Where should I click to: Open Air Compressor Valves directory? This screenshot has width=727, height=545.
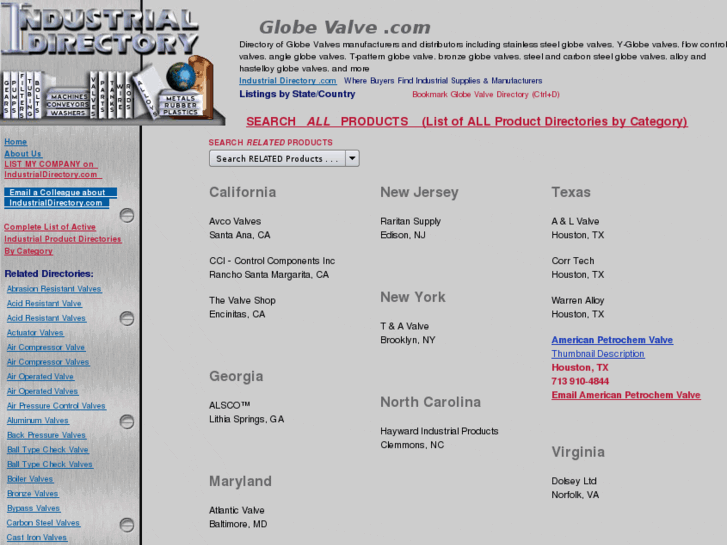coord(48,362)
